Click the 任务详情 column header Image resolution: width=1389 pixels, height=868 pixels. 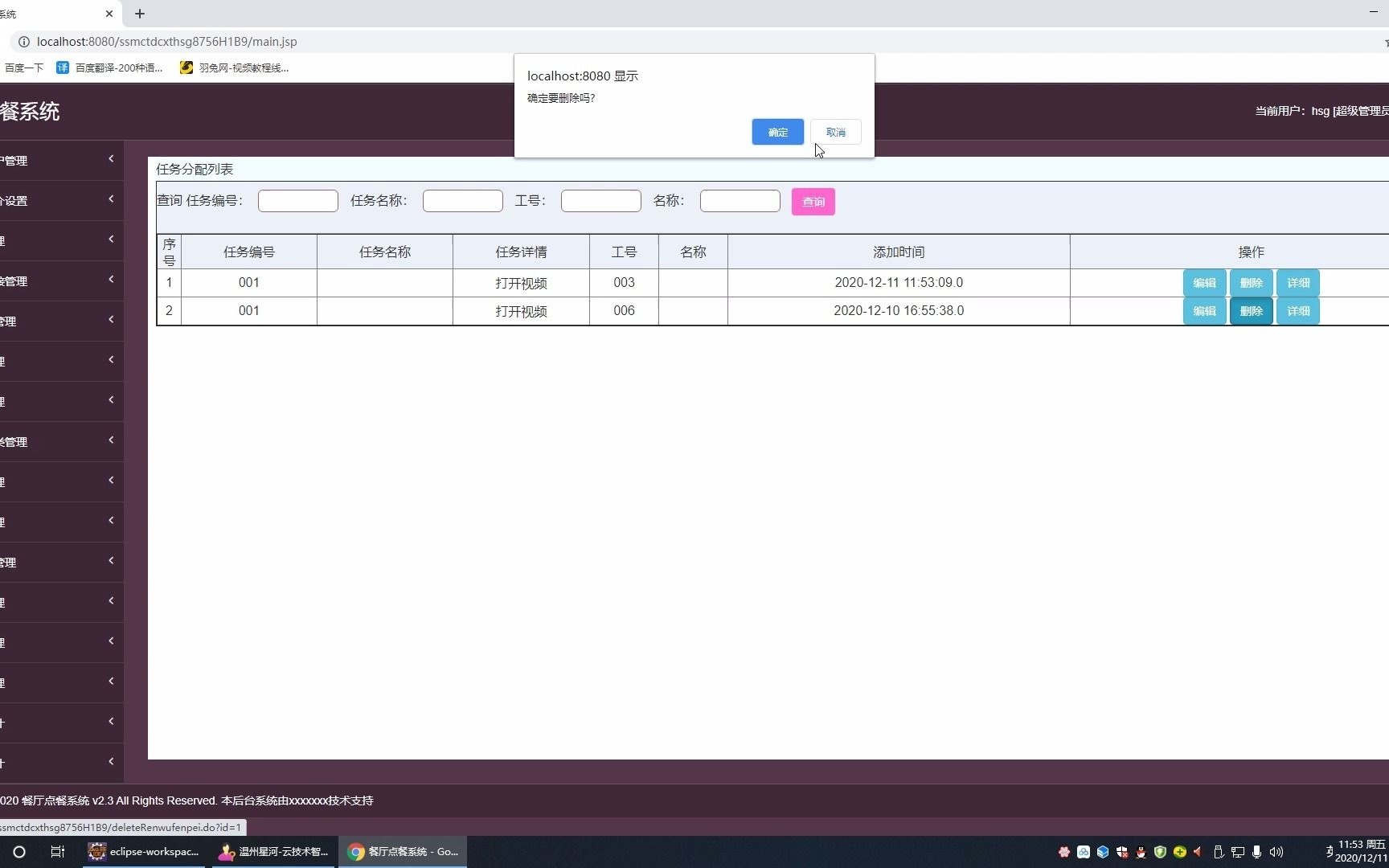pos(521,252)
